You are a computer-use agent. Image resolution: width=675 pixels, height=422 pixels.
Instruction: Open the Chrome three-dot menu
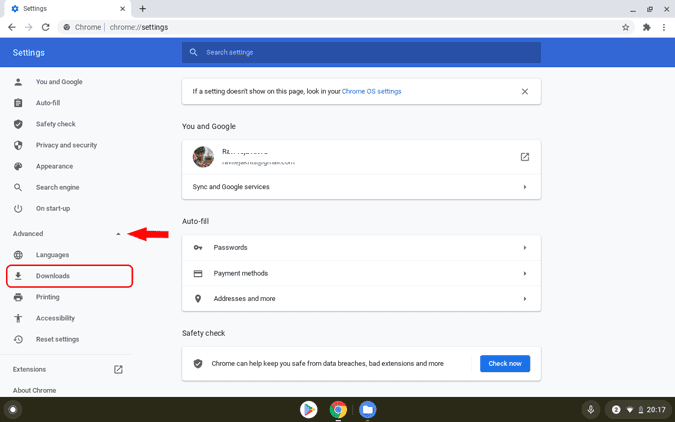pos(664,27)
